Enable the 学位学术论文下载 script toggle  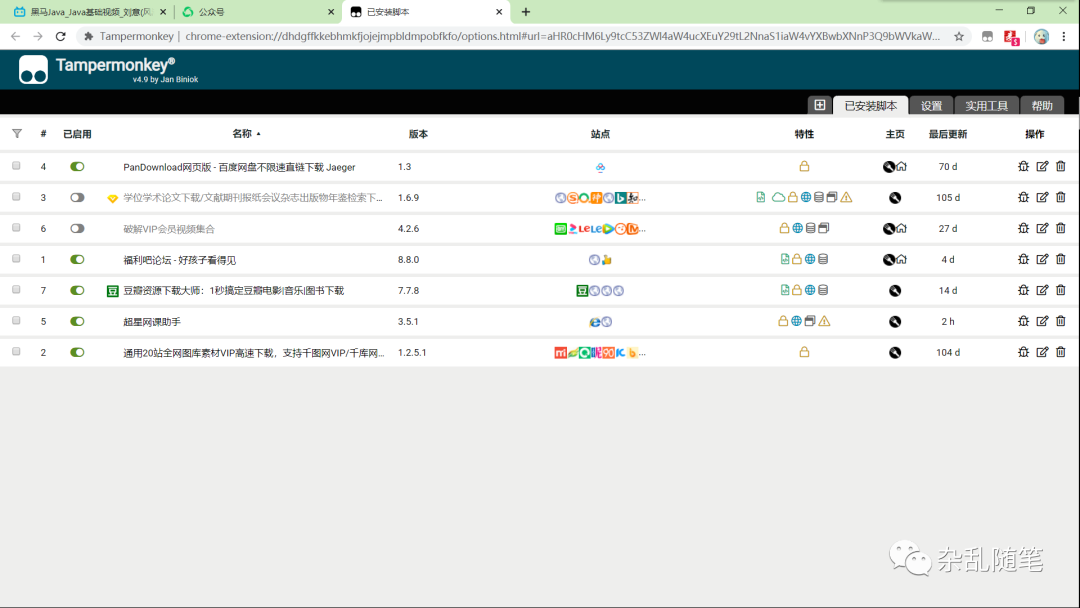click(77, 197)
